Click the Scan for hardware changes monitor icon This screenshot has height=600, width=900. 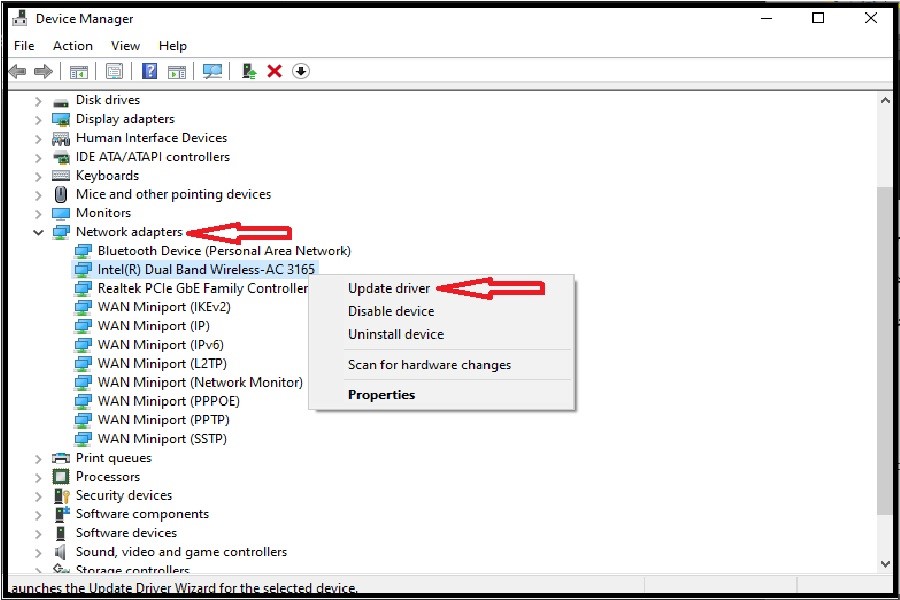click(212, 71)
